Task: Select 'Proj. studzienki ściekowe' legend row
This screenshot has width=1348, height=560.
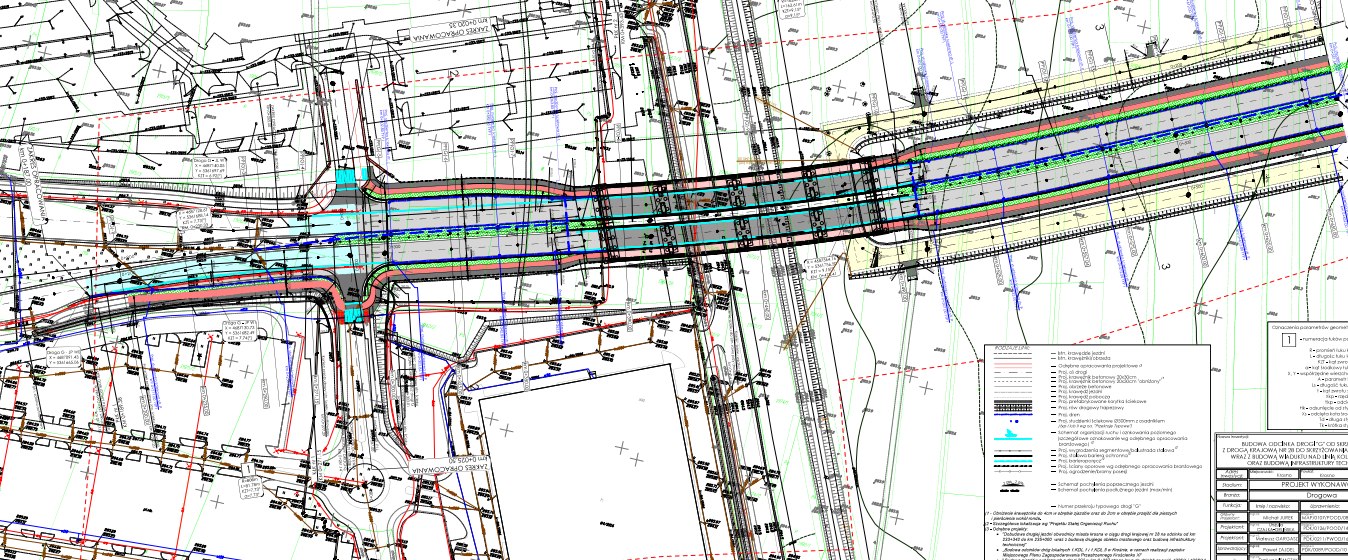Action: (1112, 421)
